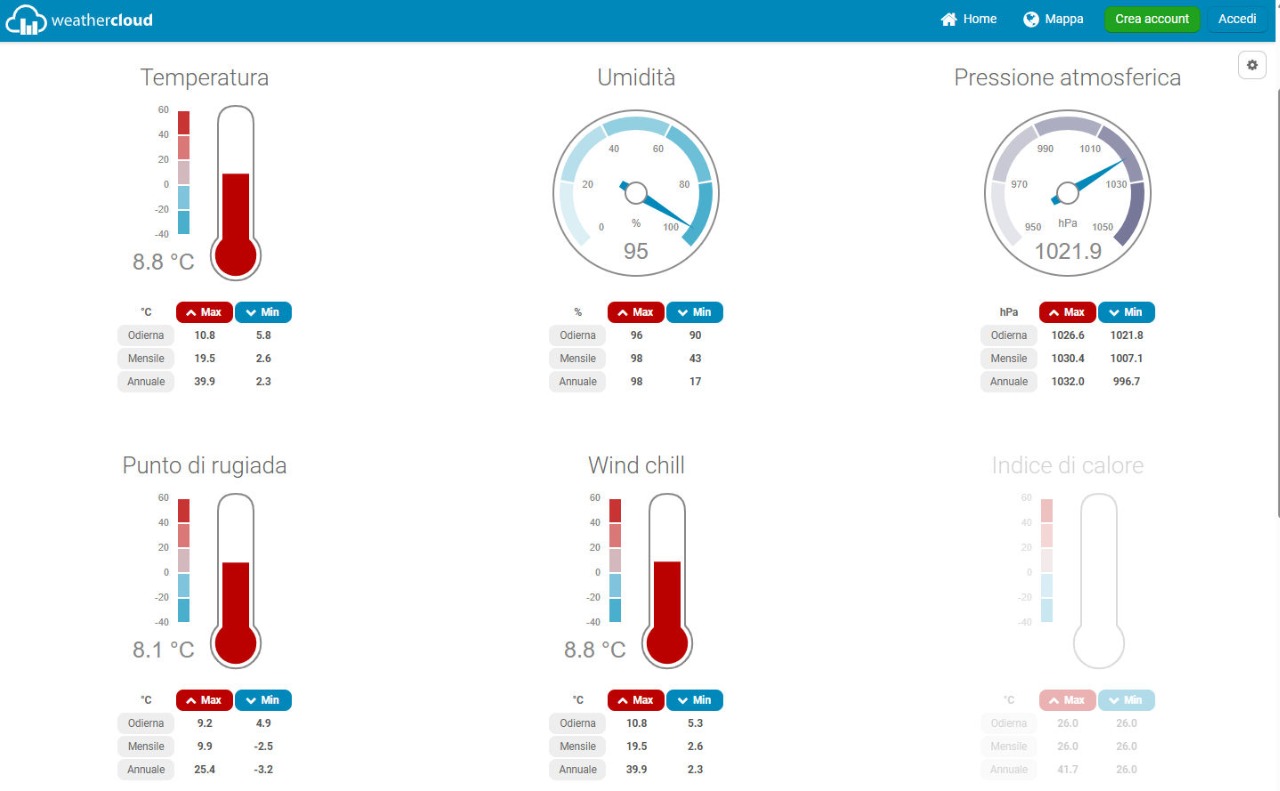Click the Umidità Max button
The image size is (1280, 791).
click(636, 312)
